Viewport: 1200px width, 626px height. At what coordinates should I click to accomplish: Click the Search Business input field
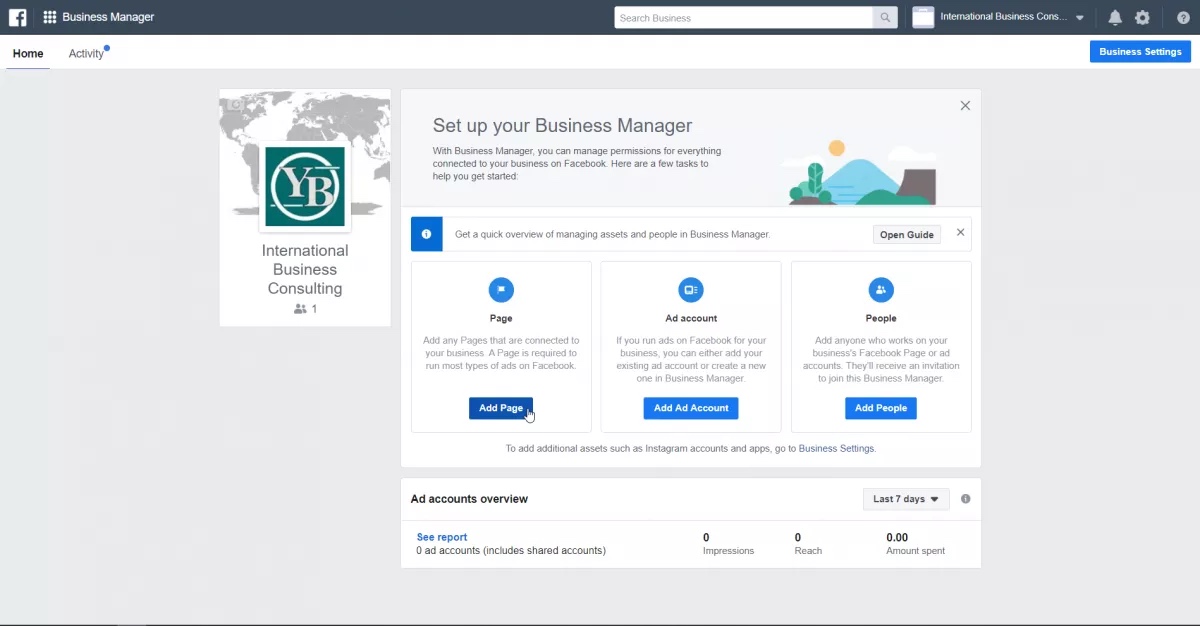[743, 18]
